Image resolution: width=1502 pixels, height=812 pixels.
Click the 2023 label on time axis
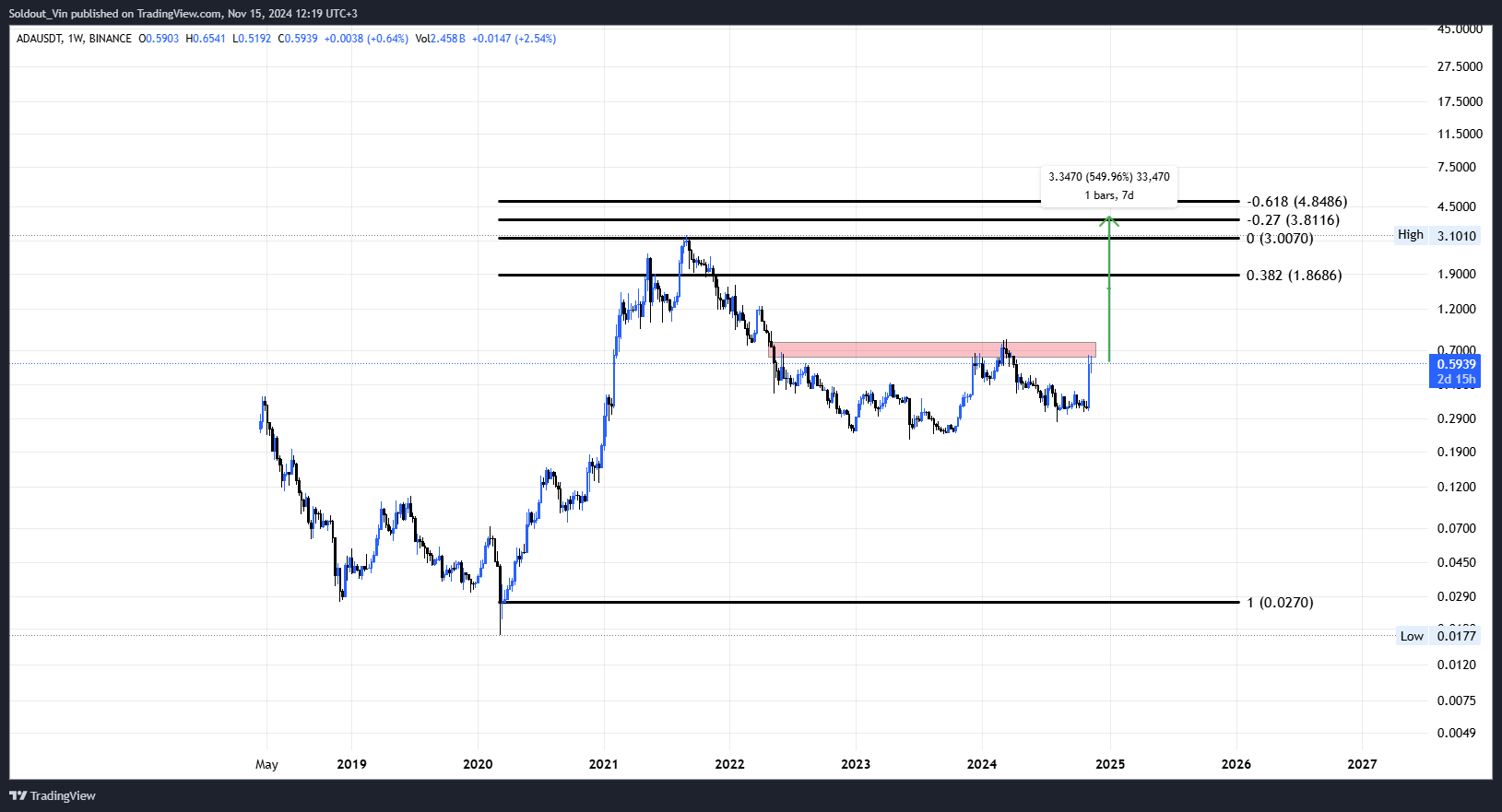point(856,764)
